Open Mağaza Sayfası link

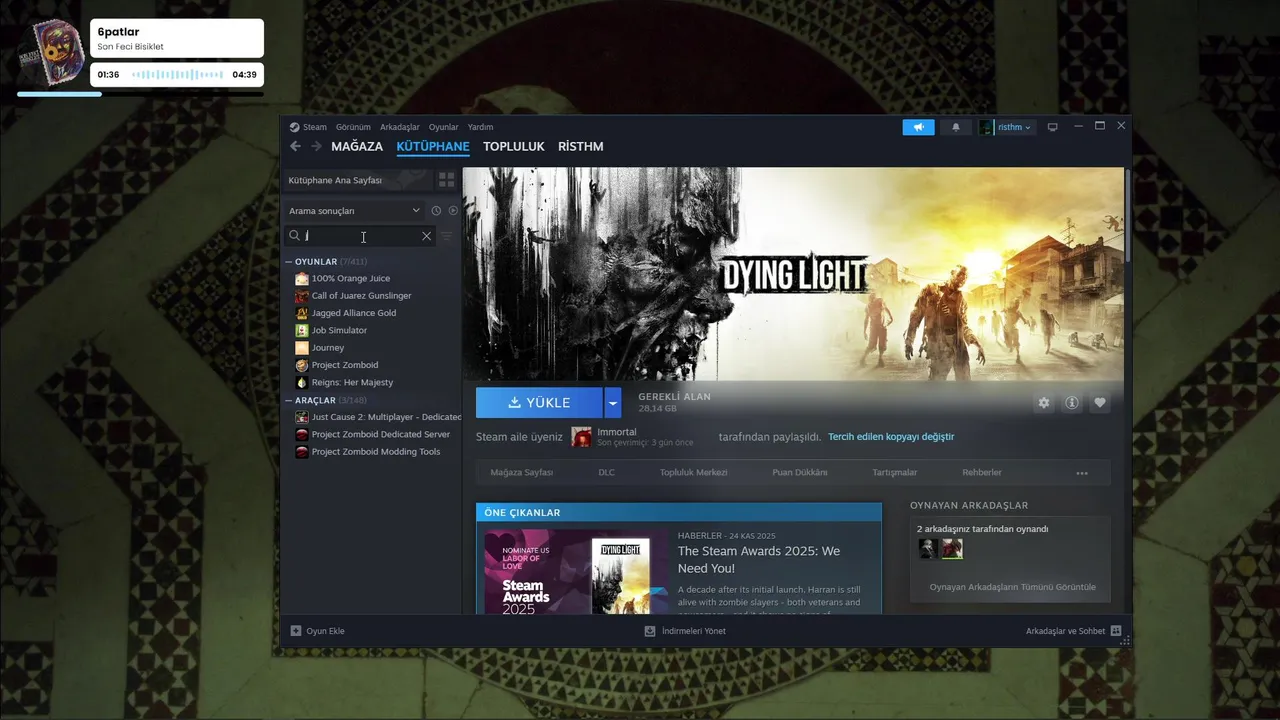(522, 473)
